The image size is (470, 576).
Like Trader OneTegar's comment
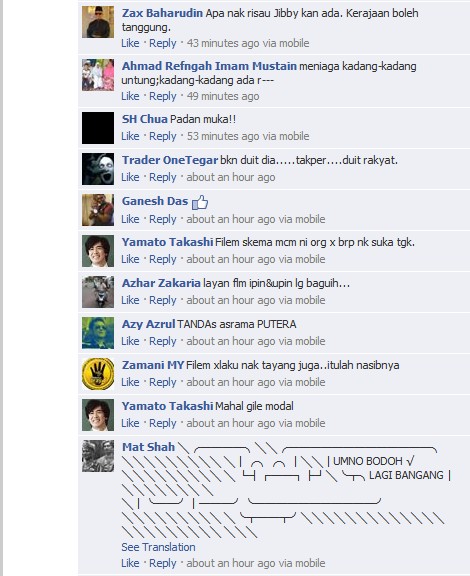pos(130,177)
